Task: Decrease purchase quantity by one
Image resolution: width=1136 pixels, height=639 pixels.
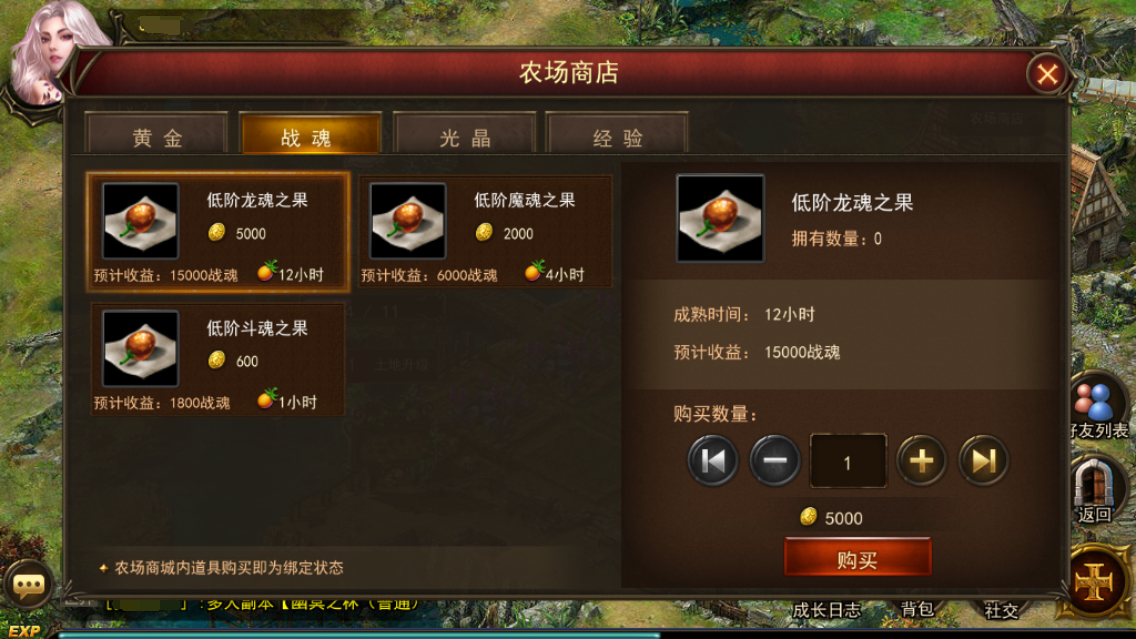Action: click(774, 460)
